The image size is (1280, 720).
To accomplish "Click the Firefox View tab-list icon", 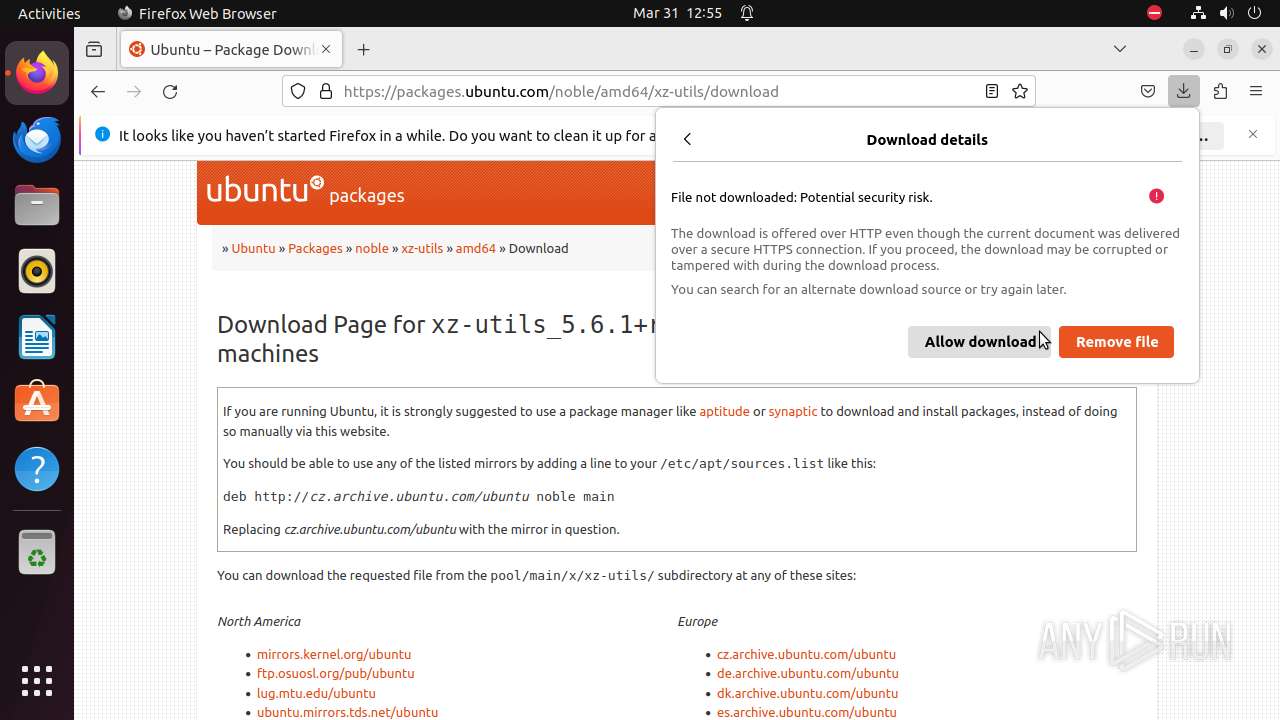I will click(94, 49).
